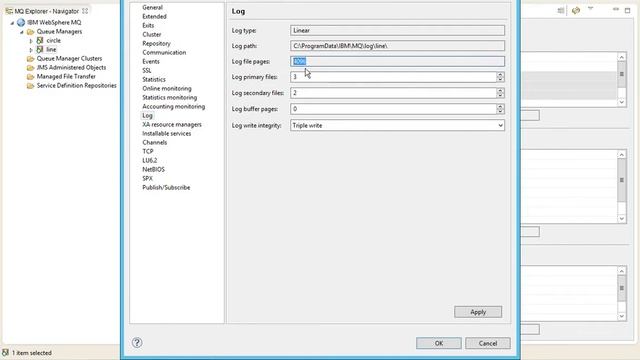
Task: Click the Queue Managers folder icon
Action: 30,31
